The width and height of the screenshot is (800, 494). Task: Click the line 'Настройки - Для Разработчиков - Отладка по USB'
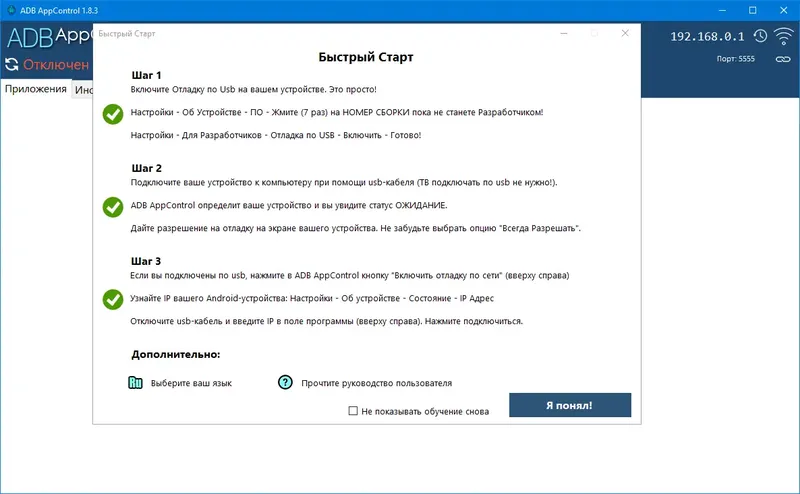tap(276, 135)
